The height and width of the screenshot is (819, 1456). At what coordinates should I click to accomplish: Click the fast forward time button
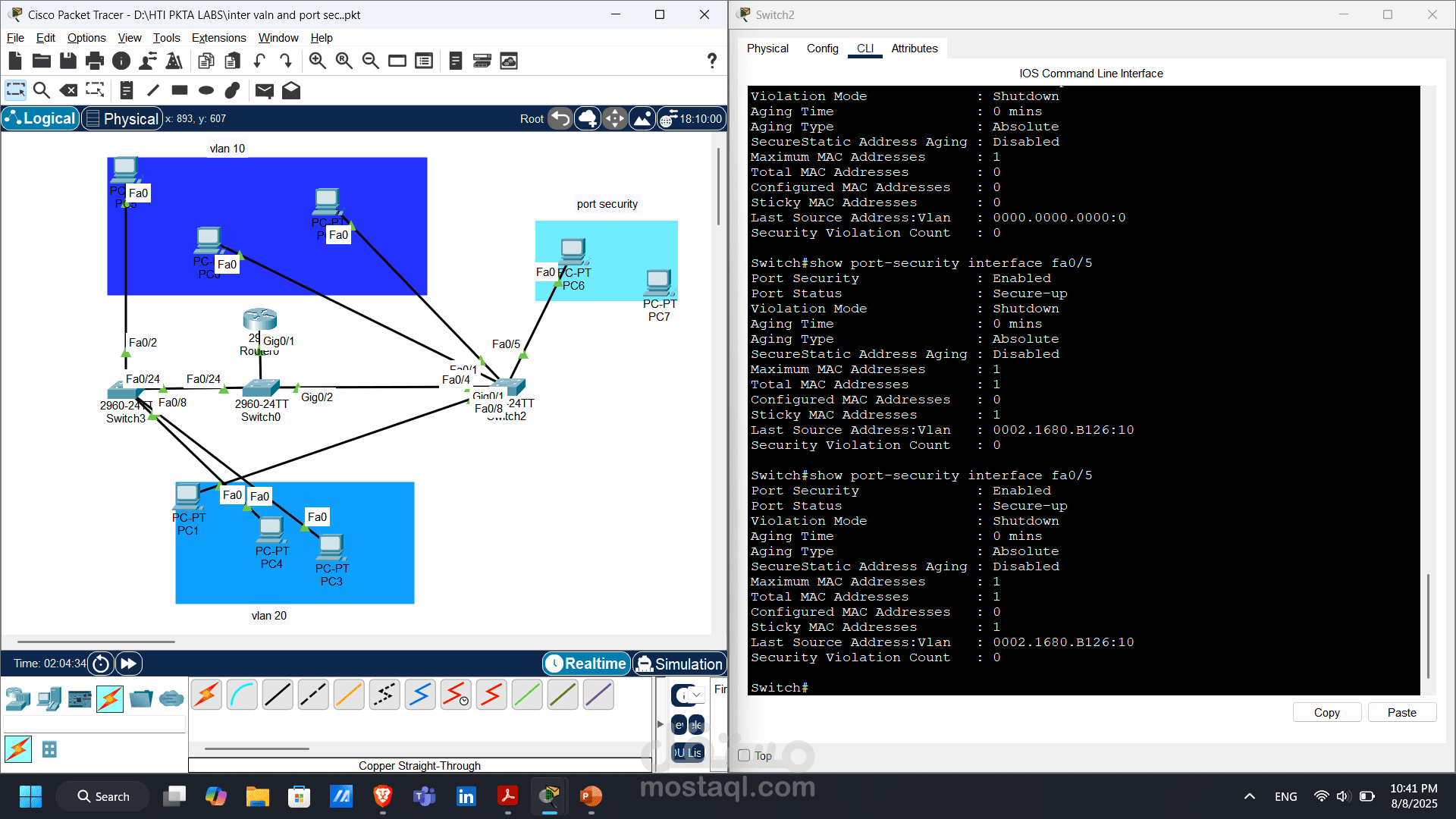[x=129, y=664]
